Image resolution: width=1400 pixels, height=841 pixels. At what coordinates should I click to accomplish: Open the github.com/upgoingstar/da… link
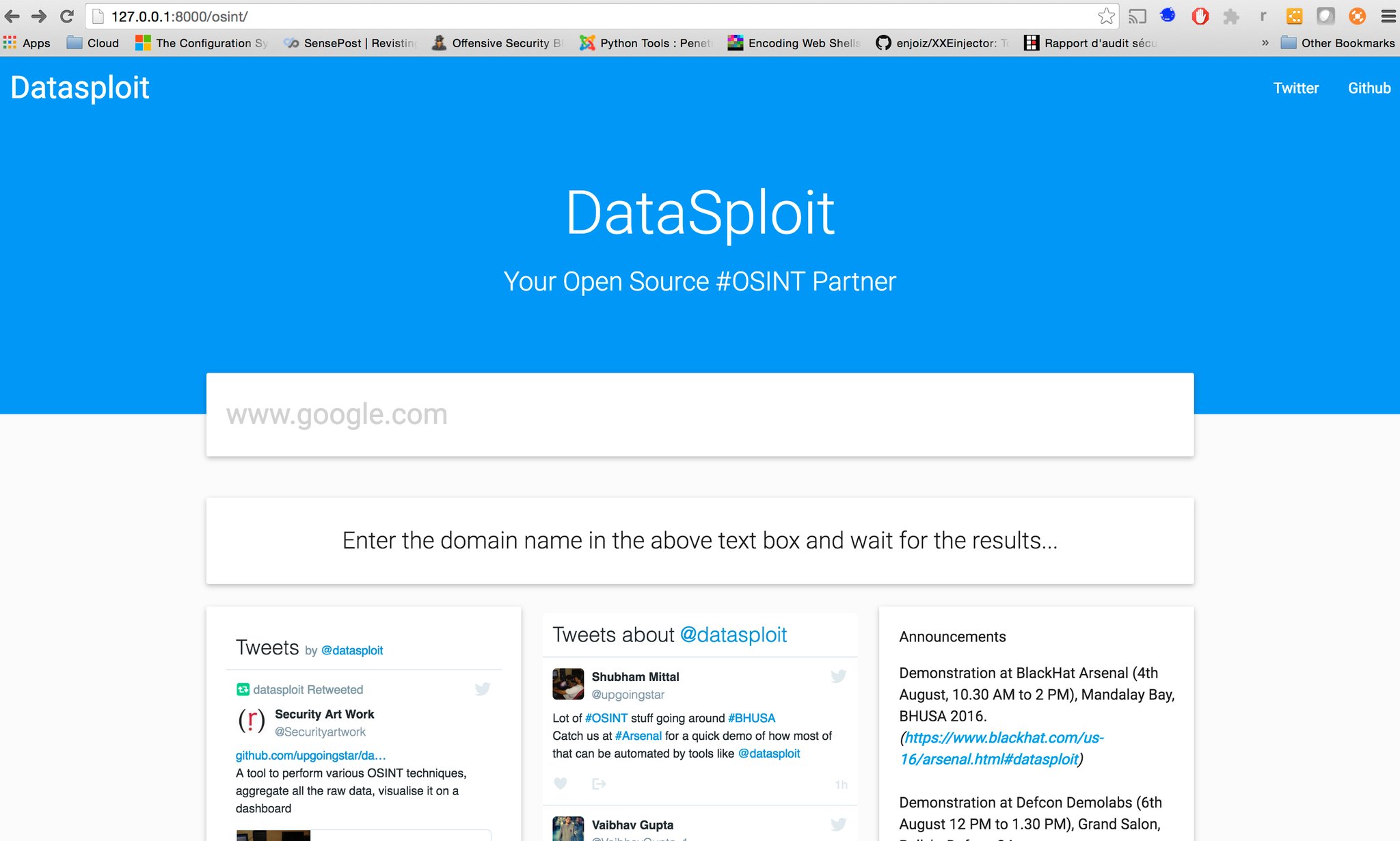310,755
